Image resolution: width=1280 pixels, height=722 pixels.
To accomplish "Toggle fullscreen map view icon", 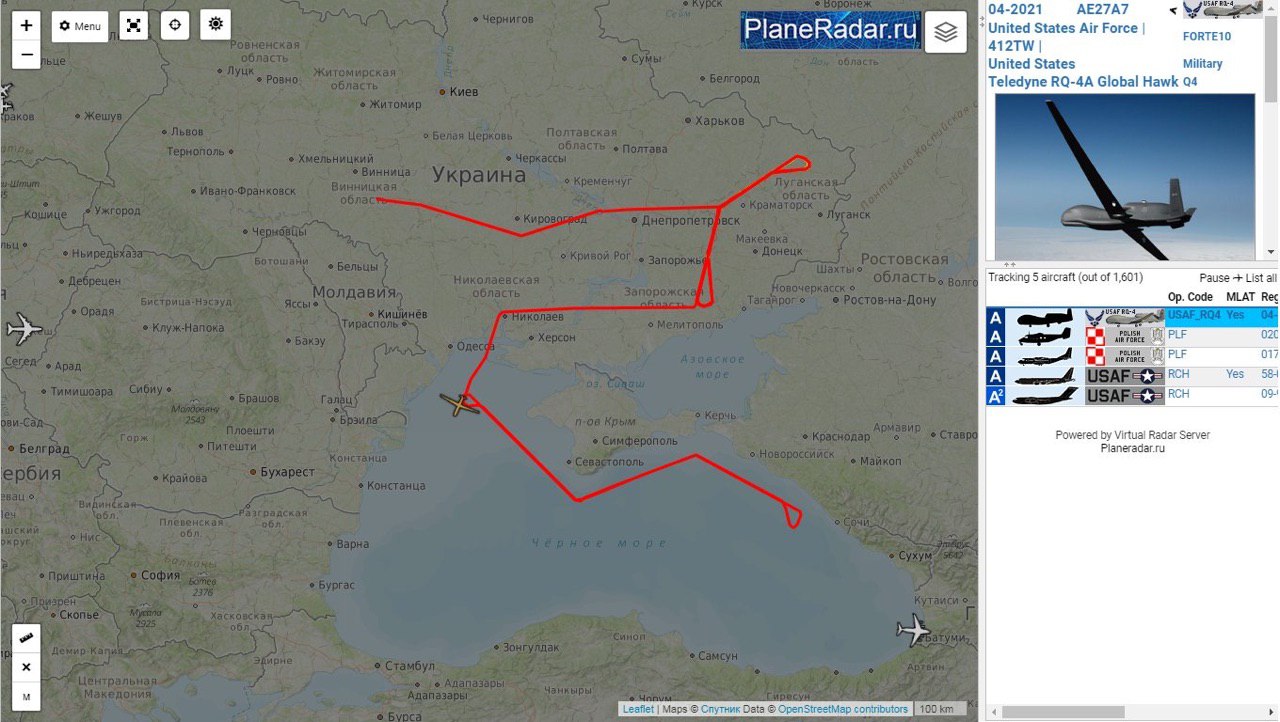I will click(x=134, y=26).
